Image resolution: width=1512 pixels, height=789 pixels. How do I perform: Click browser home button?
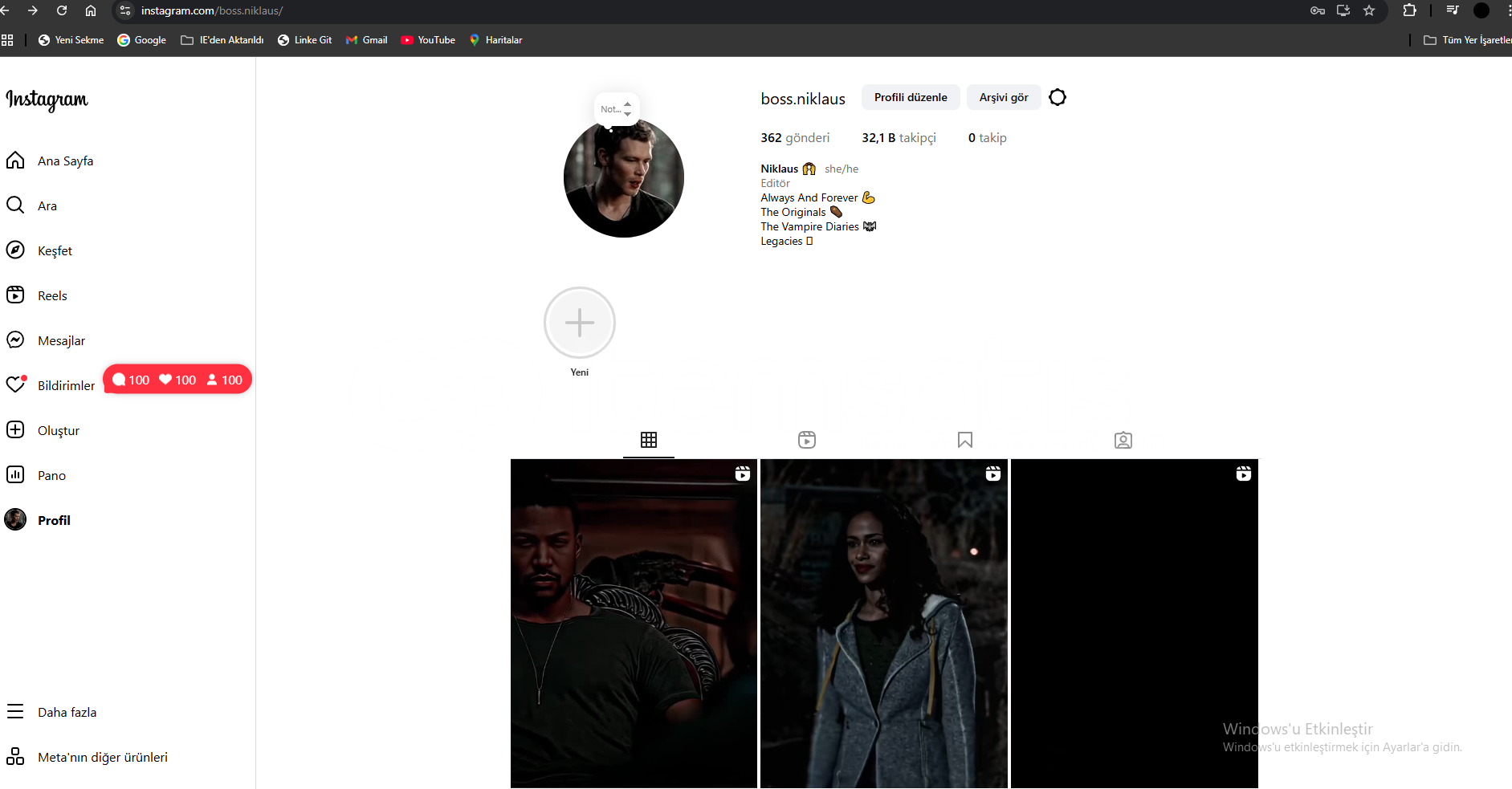[x=91, y=10]
